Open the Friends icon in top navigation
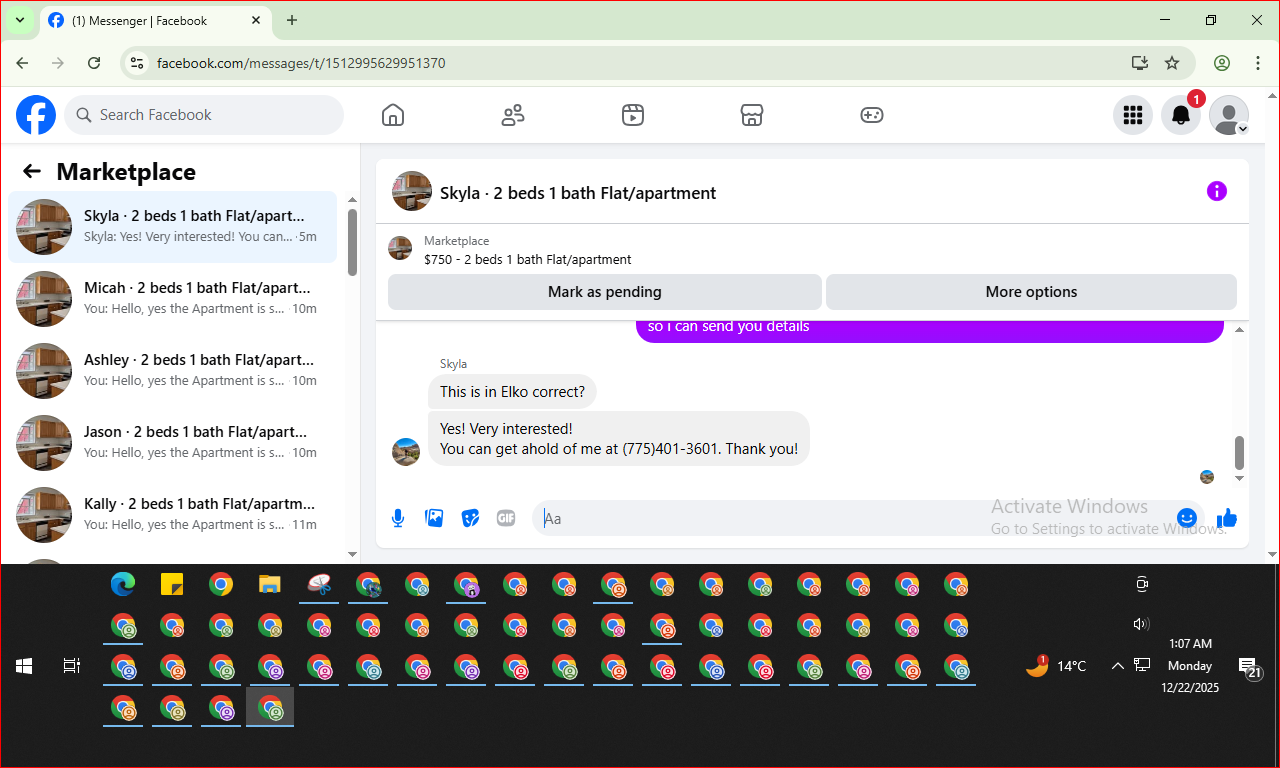The image size is (1280, 768). (x=513, y=115)
